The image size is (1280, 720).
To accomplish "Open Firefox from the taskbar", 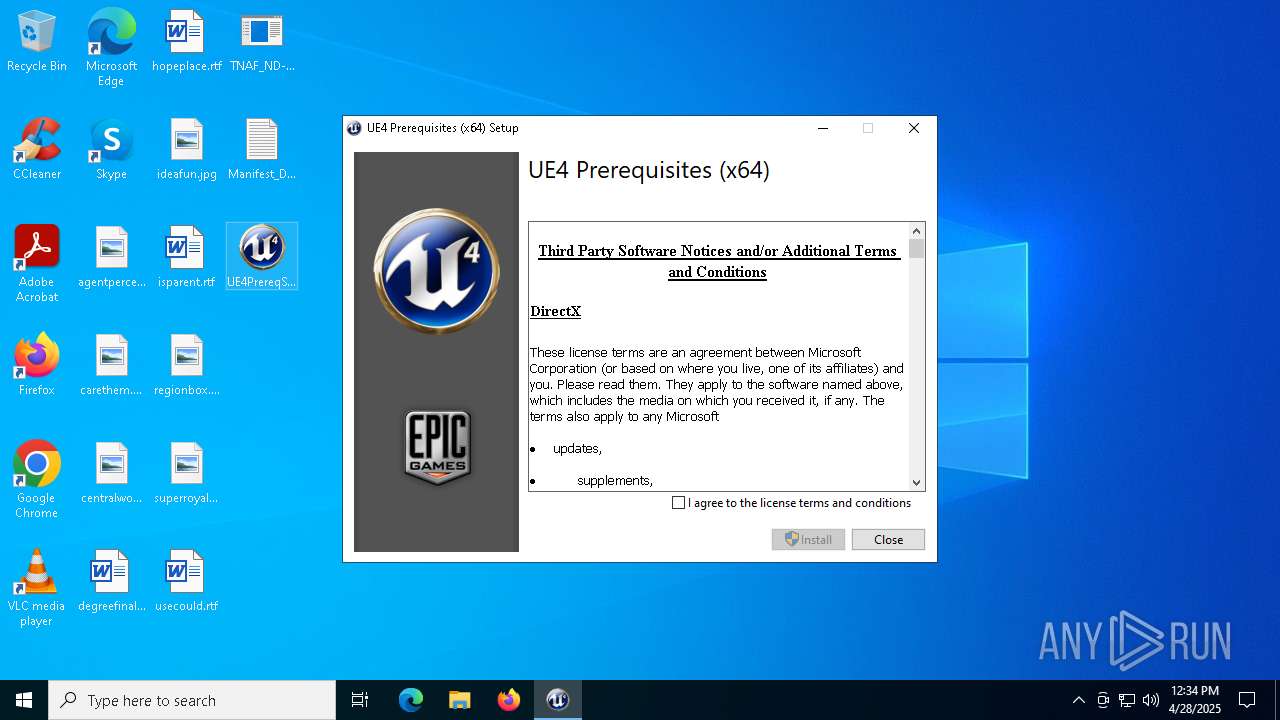I will pyautogui.click(x=508, y=700).
